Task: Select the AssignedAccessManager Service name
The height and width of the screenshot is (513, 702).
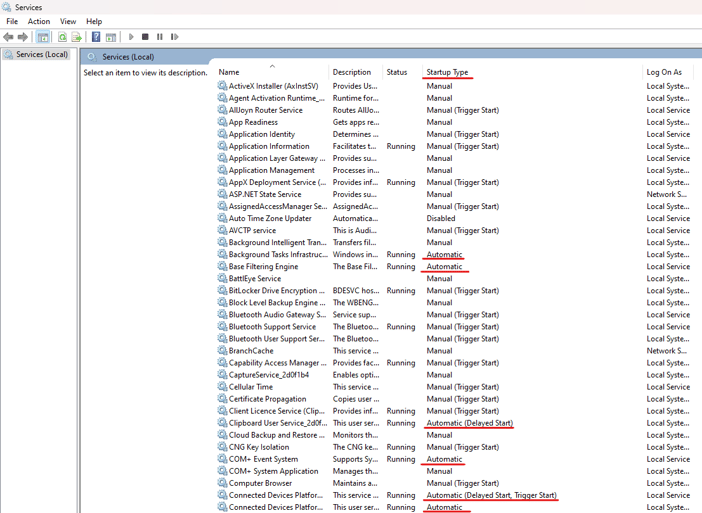Action: pos(278,206)
